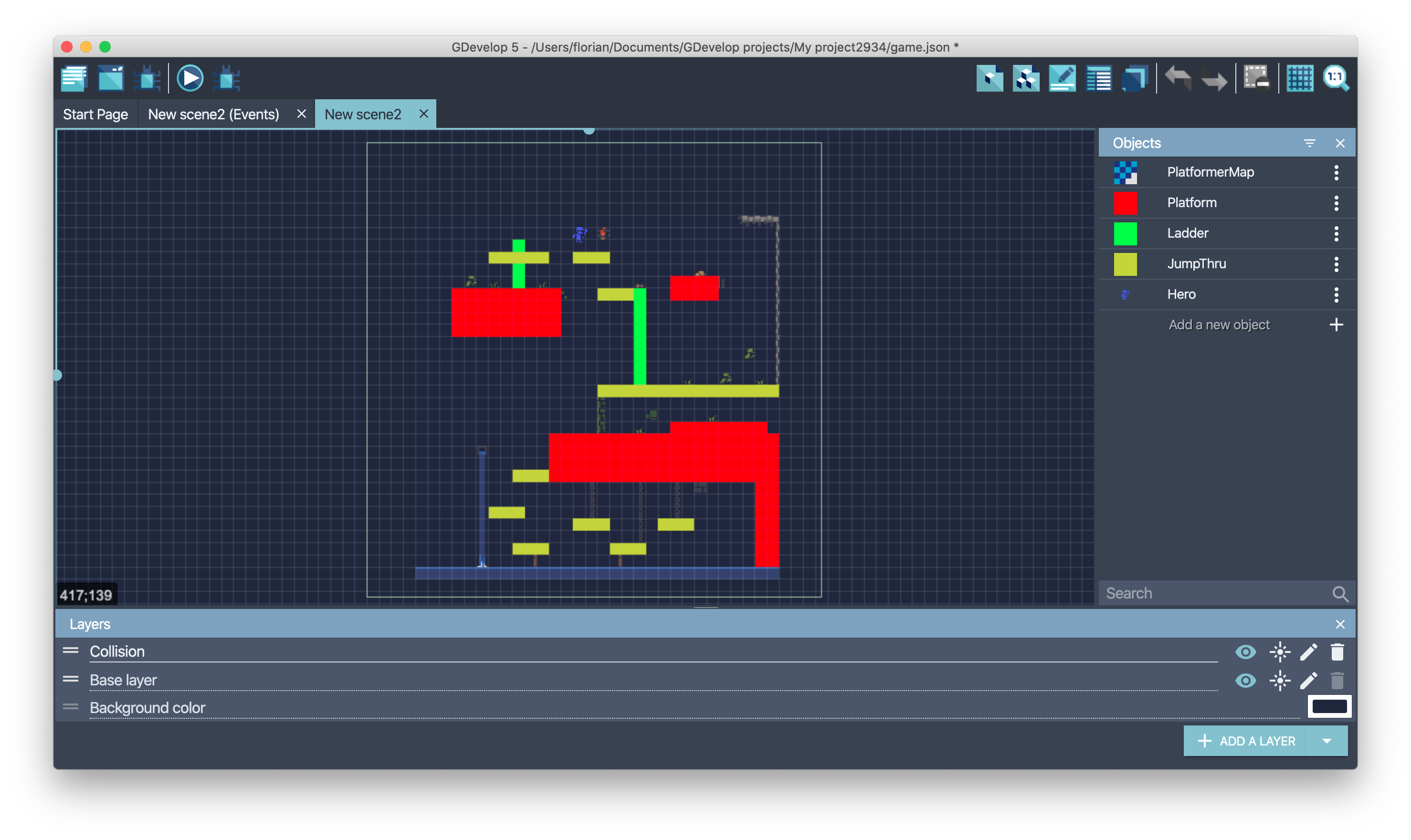
Task: Open the Background color swatch
Action: tap(1329, 706)
